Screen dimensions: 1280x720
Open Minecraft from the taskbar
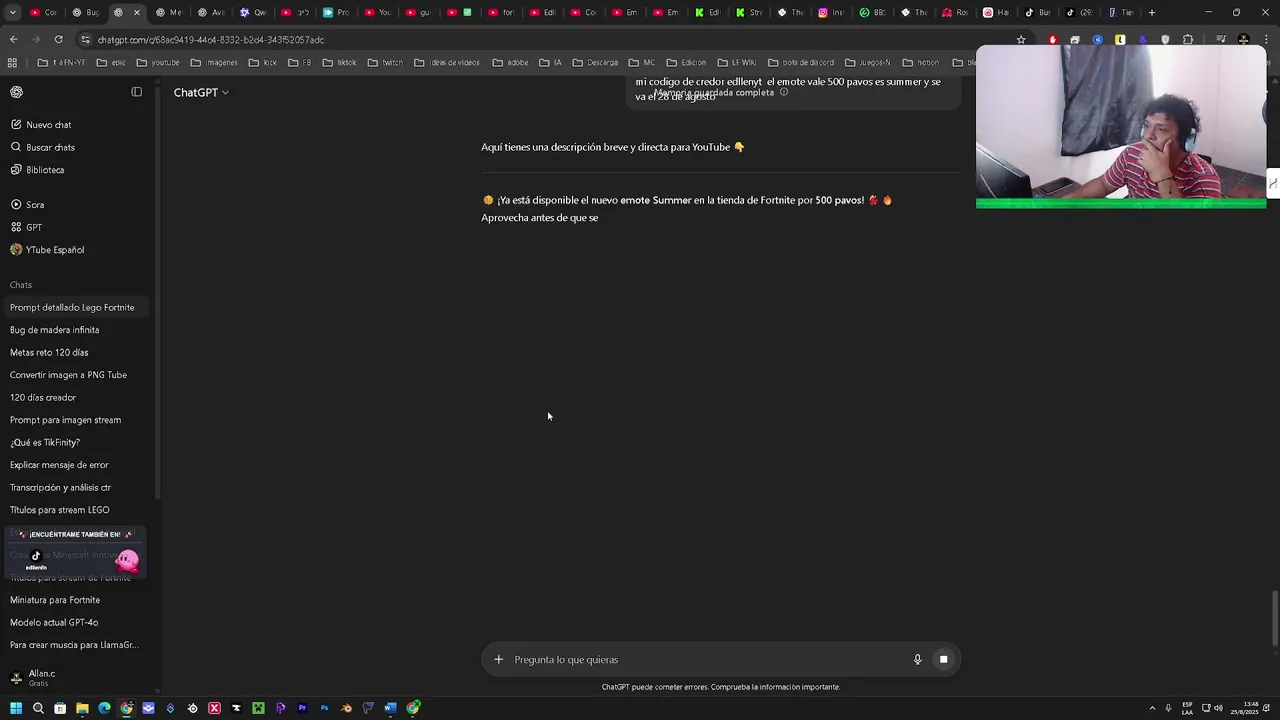coord(258,708)
